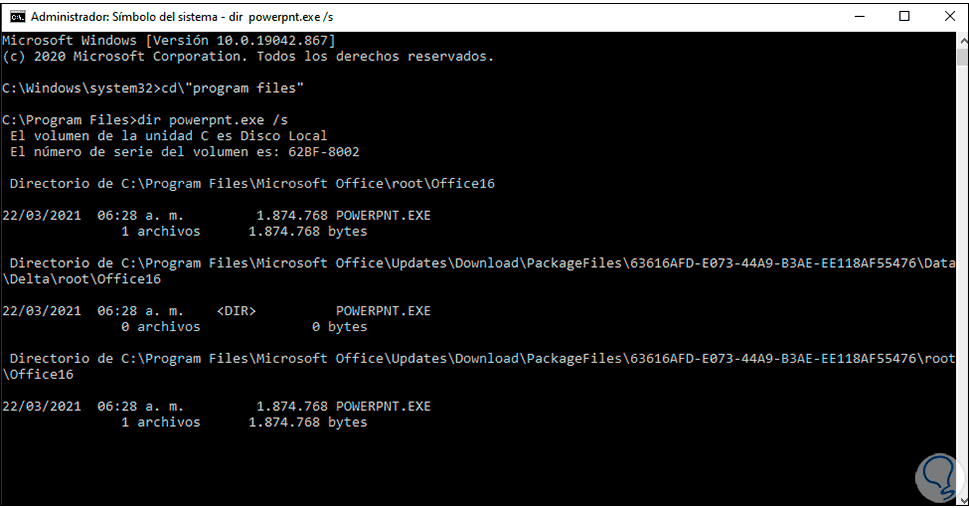Maximize the Símbolo del sistema window
969x508 pixels.
tap(905, 16)
